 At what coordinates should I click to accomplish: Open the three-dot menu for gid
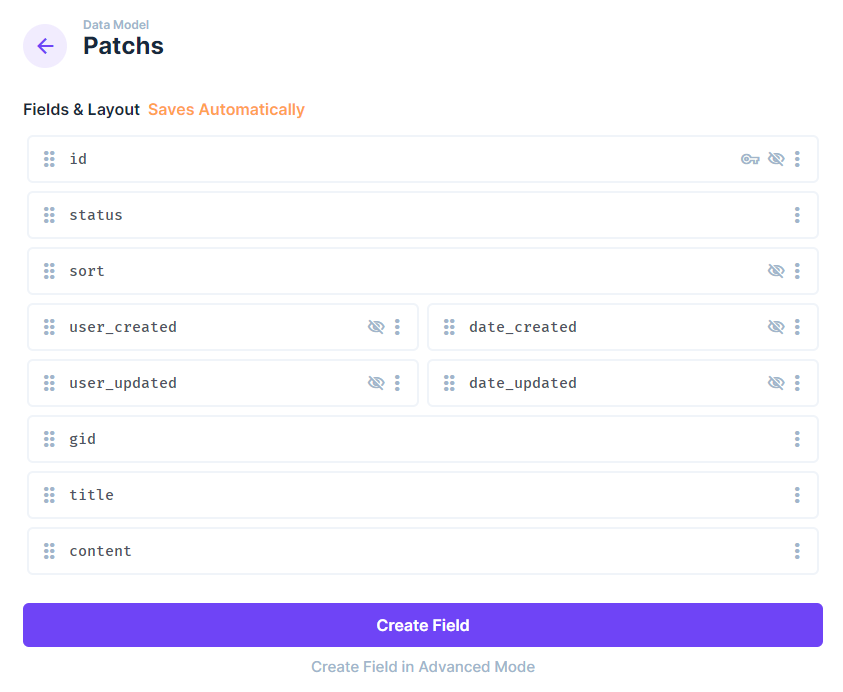pos(797,439)
